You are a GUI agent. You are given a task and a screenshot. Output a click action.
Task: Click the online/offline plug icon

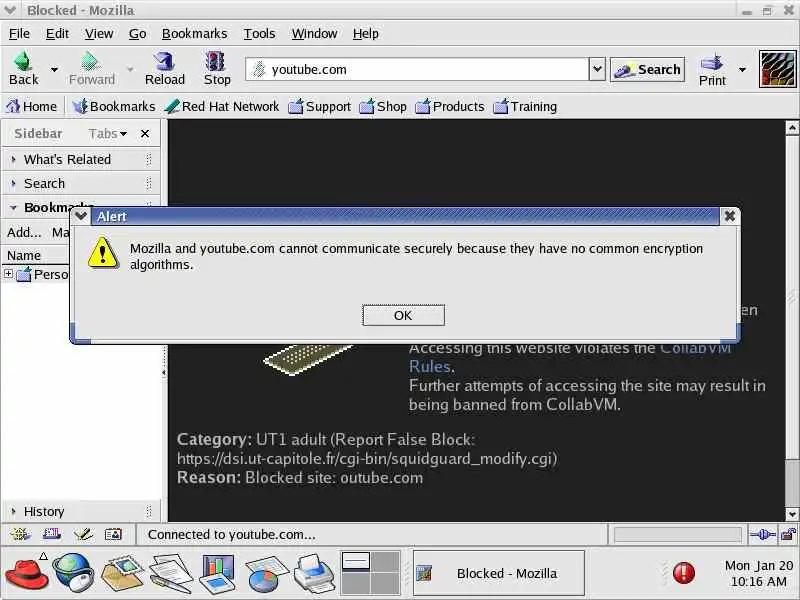pyautogui.click(x=762, y=534)
